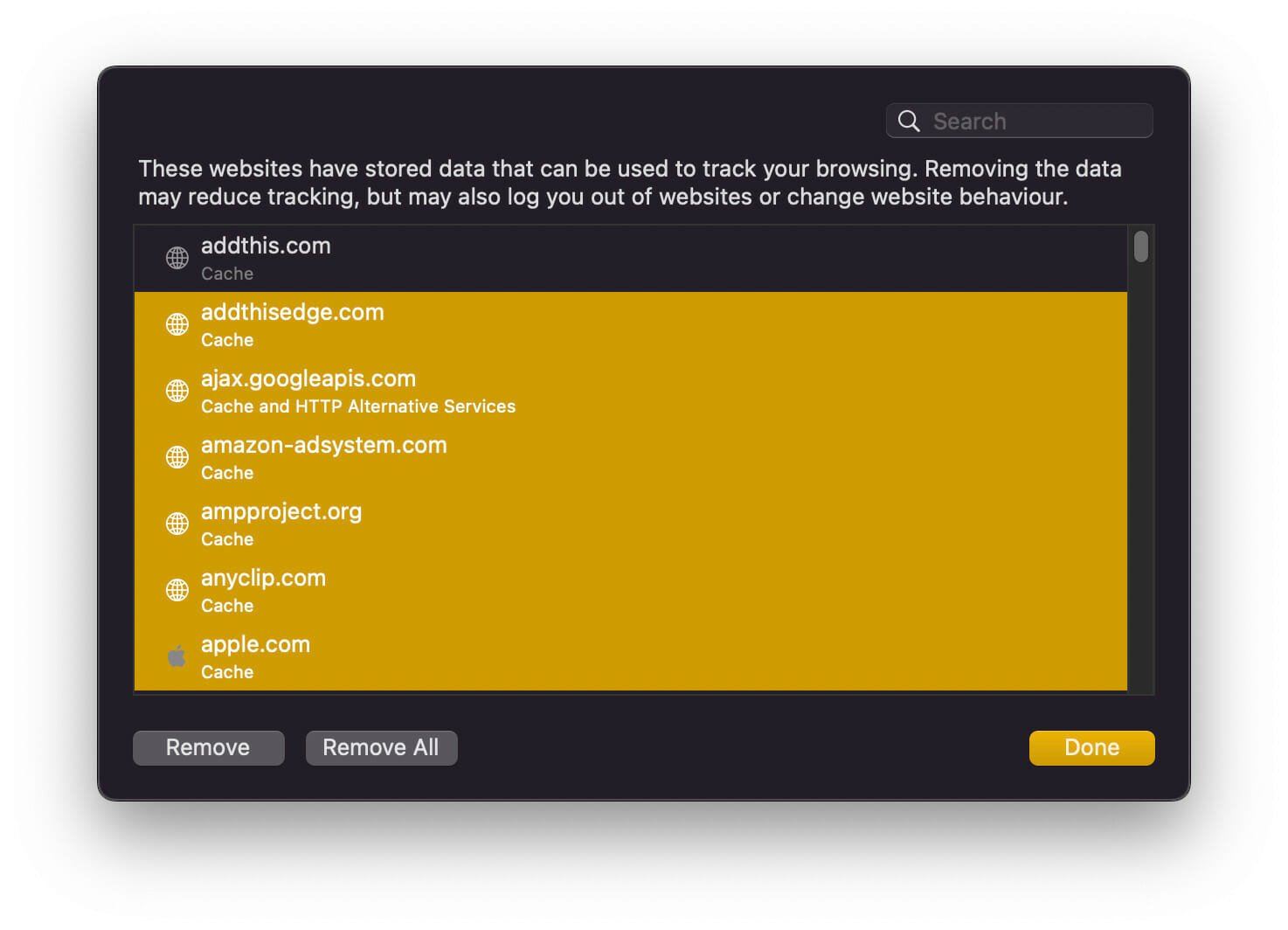This screenshot has height=930, width=1288.
Task: Click the Cache label under addthisedge.com
Action: click(227, 340)
